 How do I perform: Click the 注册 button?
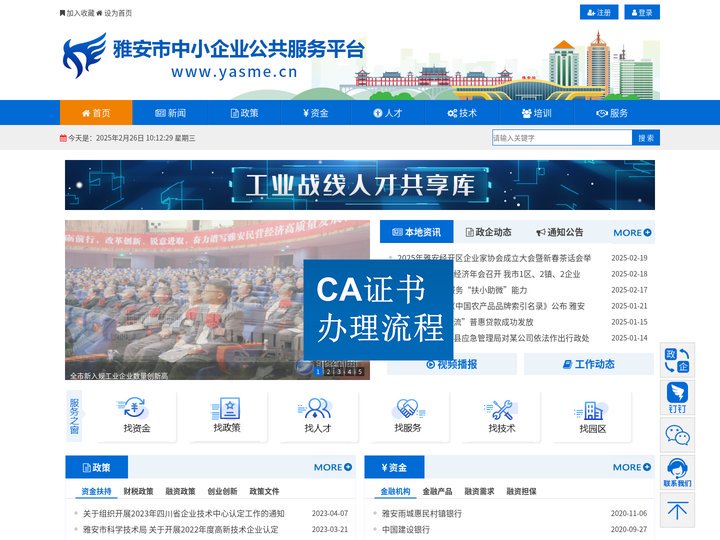point(599,12)
